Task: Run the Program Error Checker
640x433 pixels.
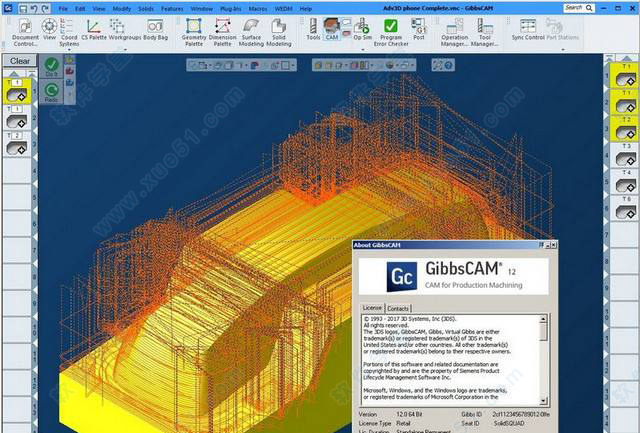Action: pyautogui.click(x=391, y=32)
